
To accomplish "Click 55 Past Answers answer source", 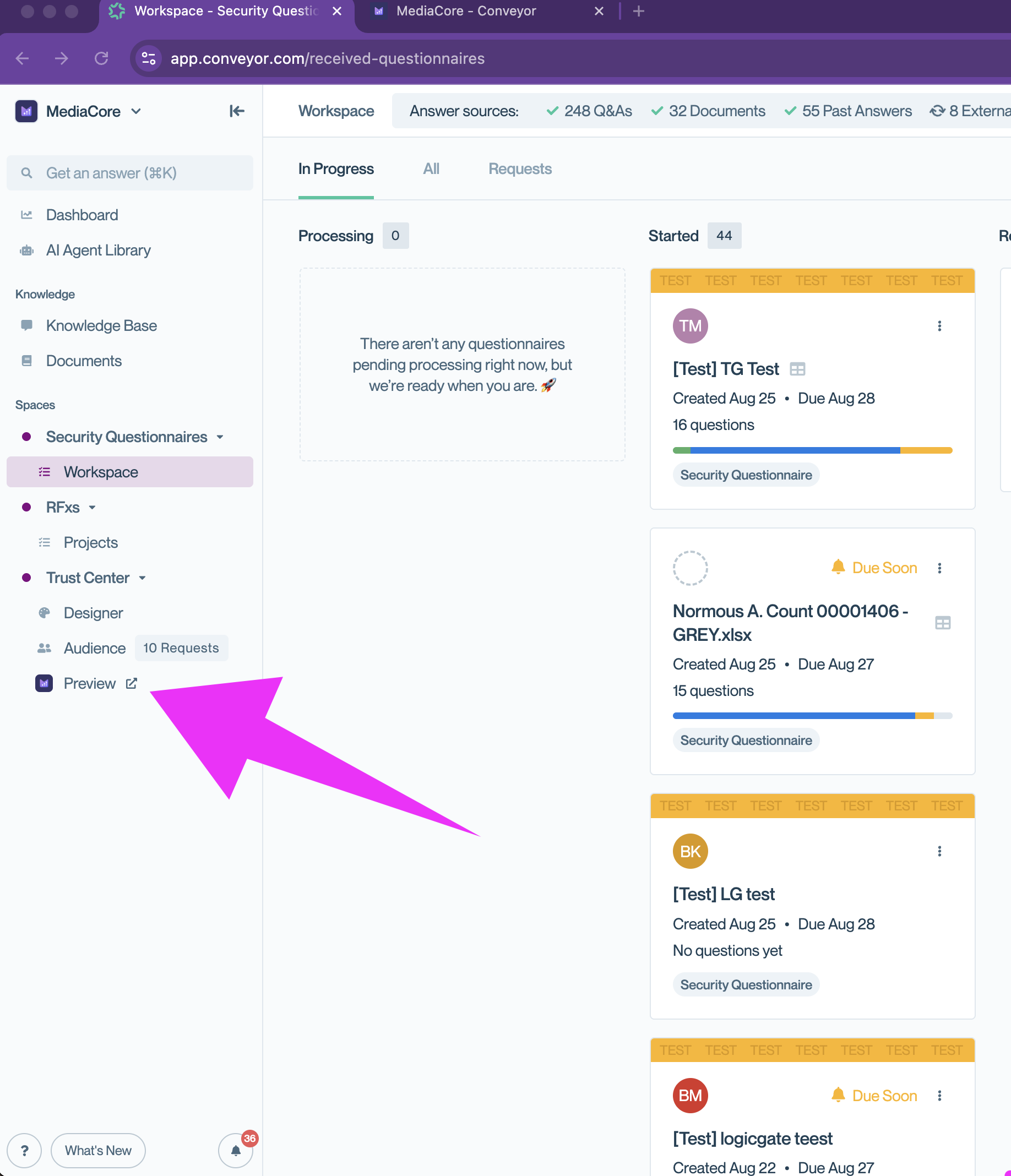I will (848, 111).
